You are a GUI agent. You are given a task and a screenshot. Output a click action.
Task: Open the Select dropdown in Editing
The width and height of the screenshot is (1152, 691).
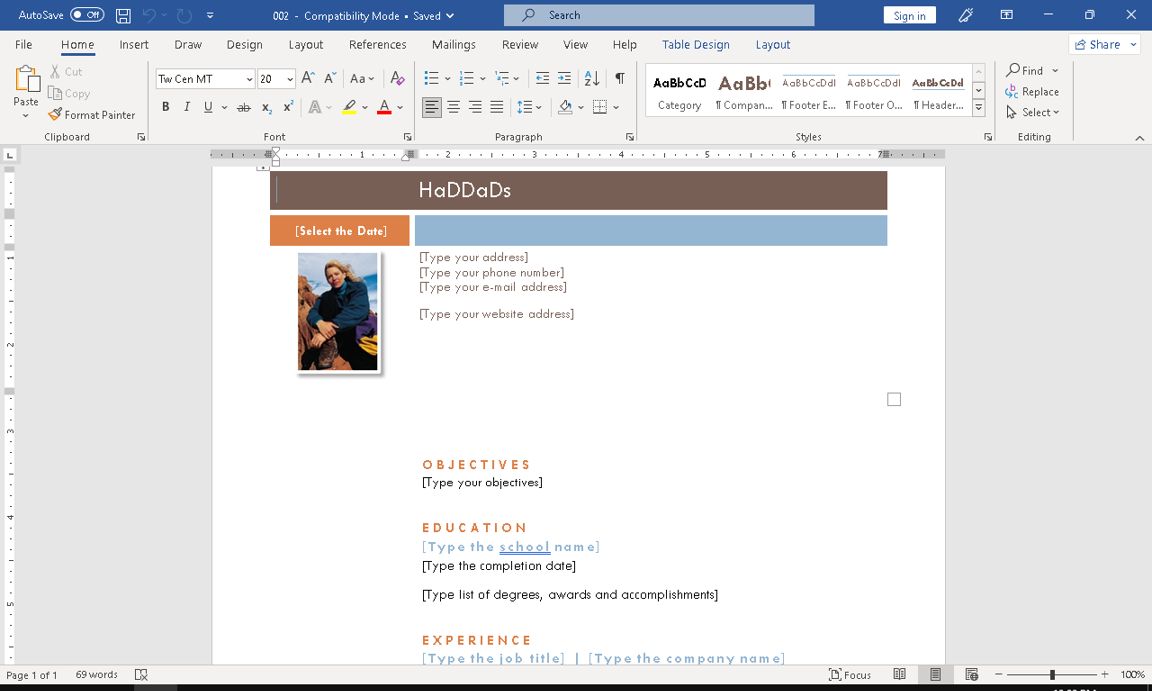point(1032,112)
